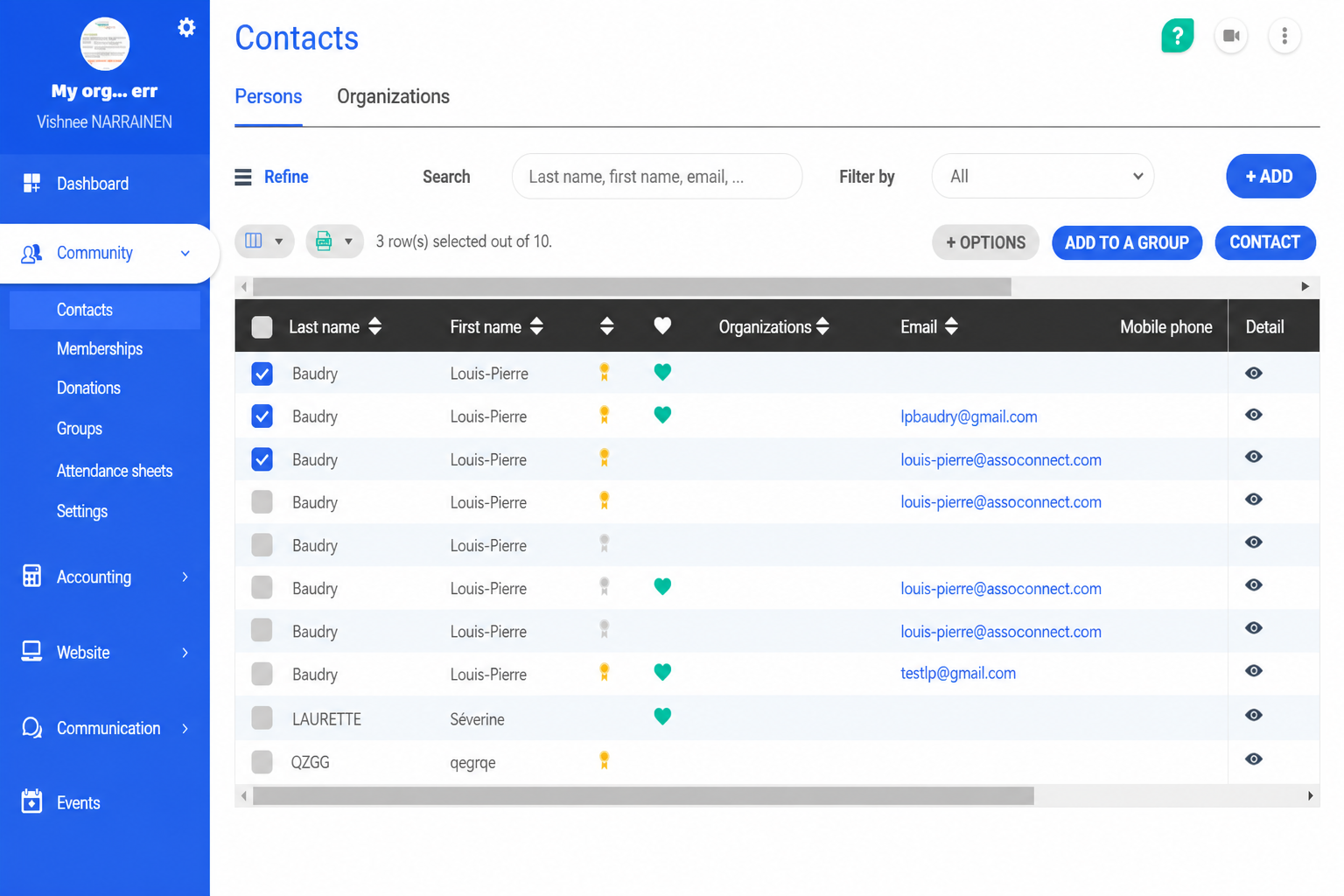Click the Events calendar icon
The width and height of the screenshot is (1344, 896).
coord(31,801)
